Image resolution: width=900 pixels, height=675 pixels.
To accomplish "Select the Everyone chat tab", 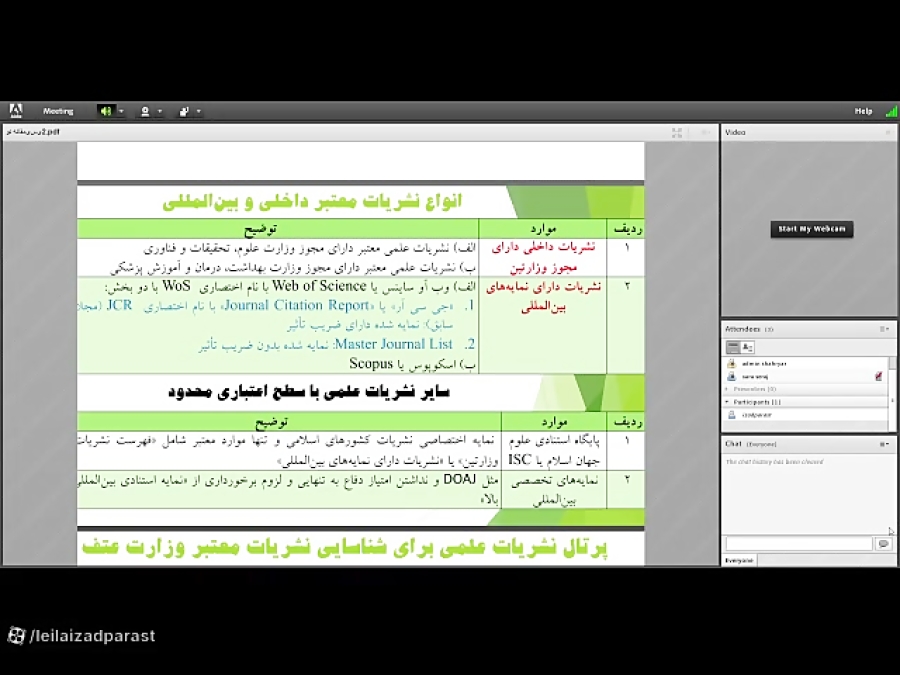I will click(x=739, y=560).
